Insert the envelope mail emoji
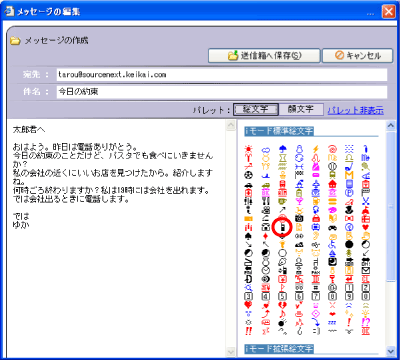Viewport: 400px width, 360px height. pyautogui.click(x=366, y=271)
